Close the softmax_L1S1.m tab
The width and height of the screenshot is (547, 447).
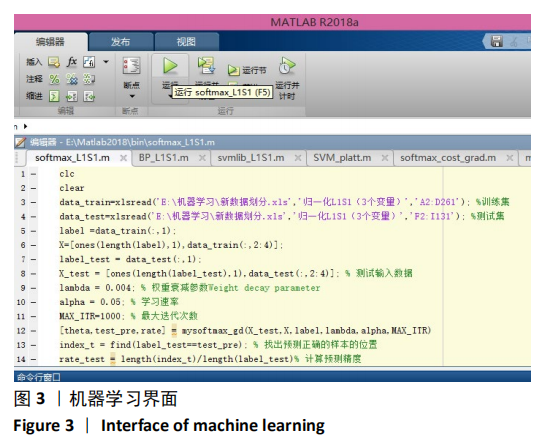[123, 158]
